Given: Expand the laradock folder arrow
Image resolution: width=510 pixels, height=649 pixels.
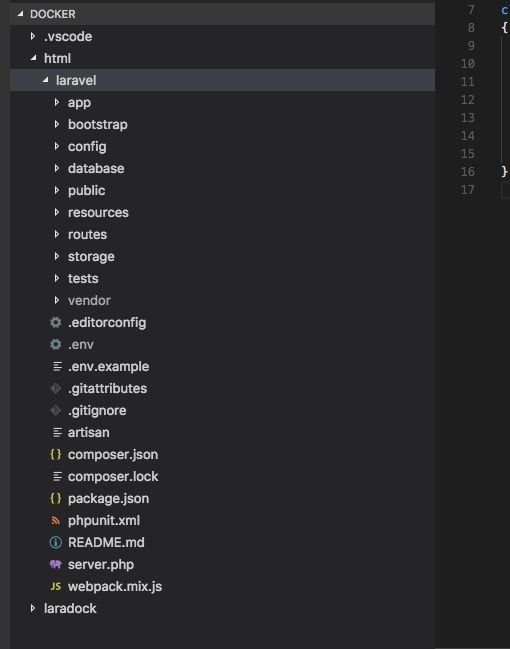Looking at the screenshot, I should [x=33, y=608].
